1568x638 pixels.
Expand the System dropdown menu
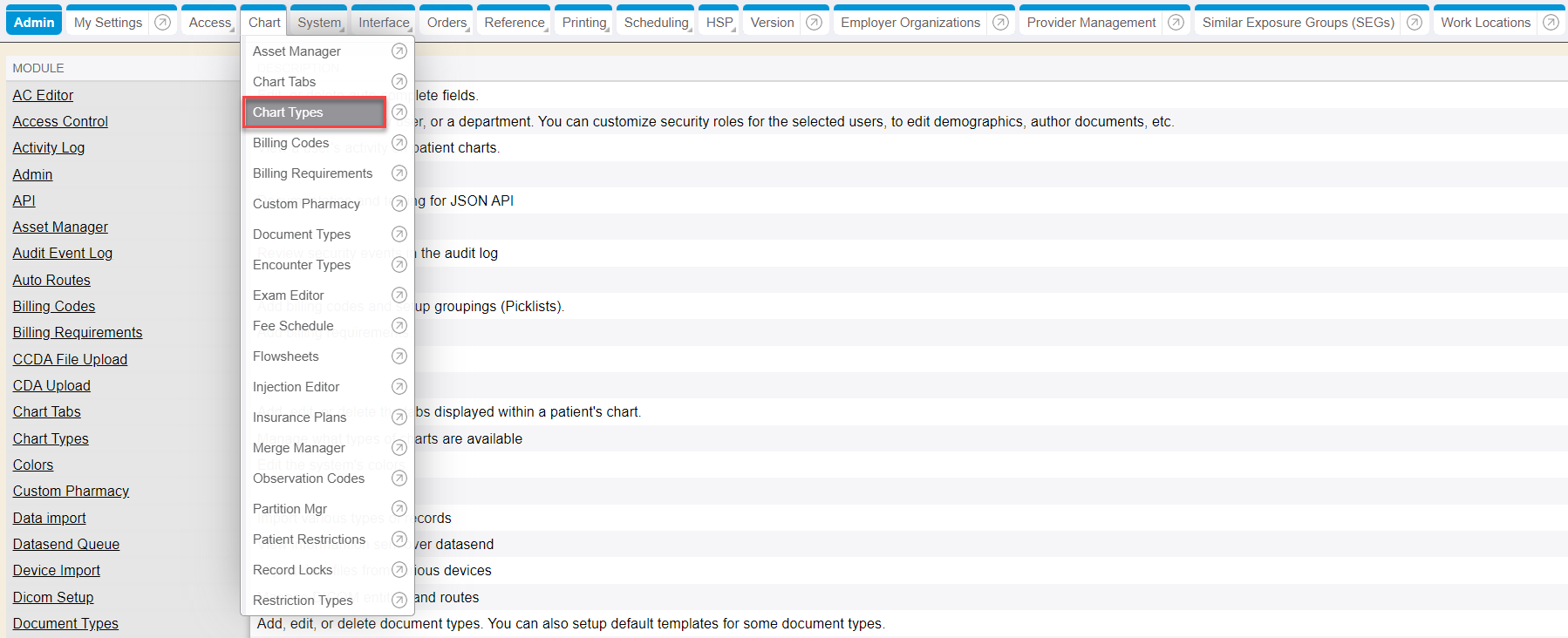point(319,23)
